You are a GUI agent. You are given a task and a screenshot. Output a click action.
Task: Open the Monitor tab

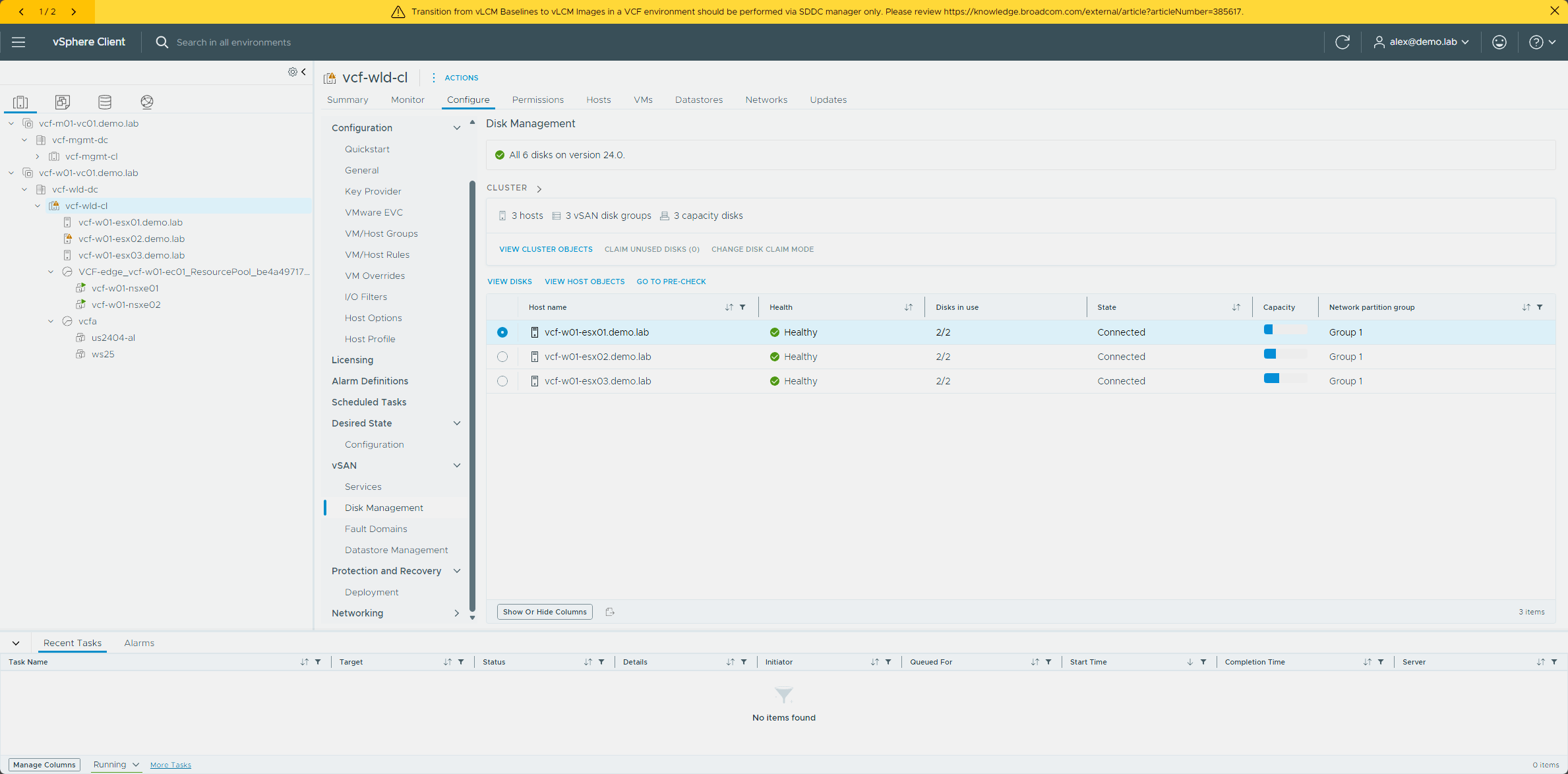407,100
